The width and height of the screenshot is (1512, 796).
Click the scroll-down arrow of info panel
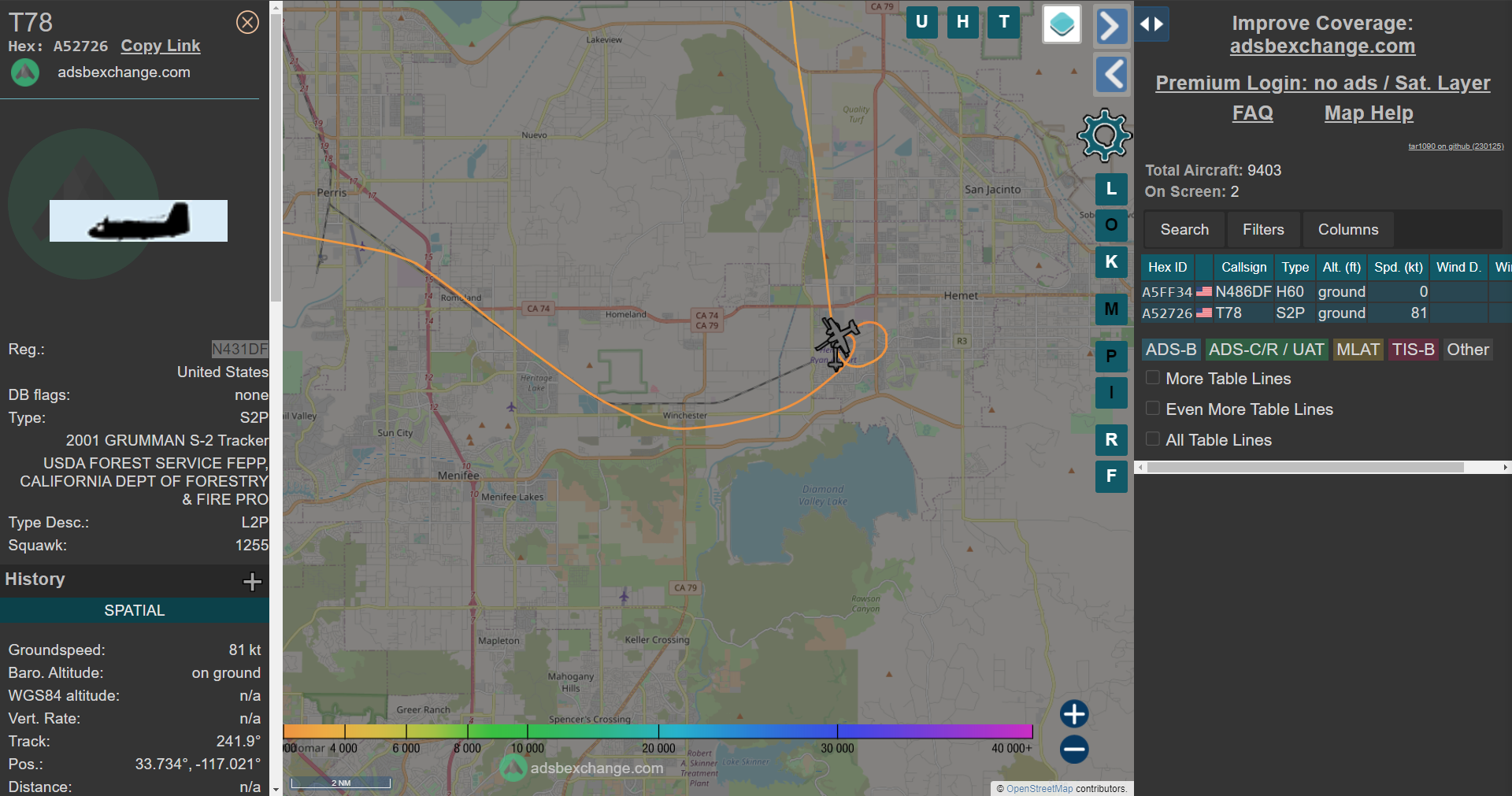[x=276, y=789]
